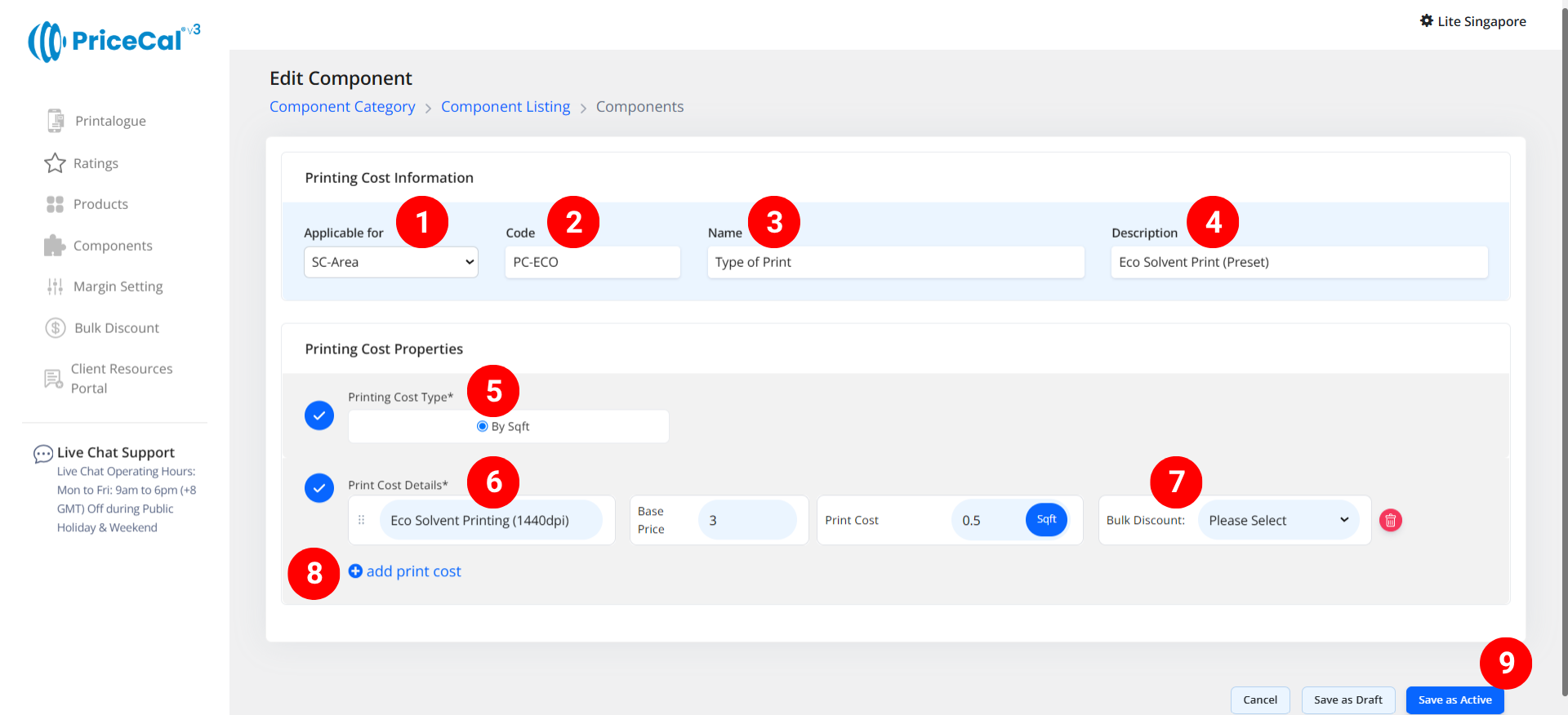Open Products via its grid icon
Screen dimensions: 1568x715
[55, 204]
